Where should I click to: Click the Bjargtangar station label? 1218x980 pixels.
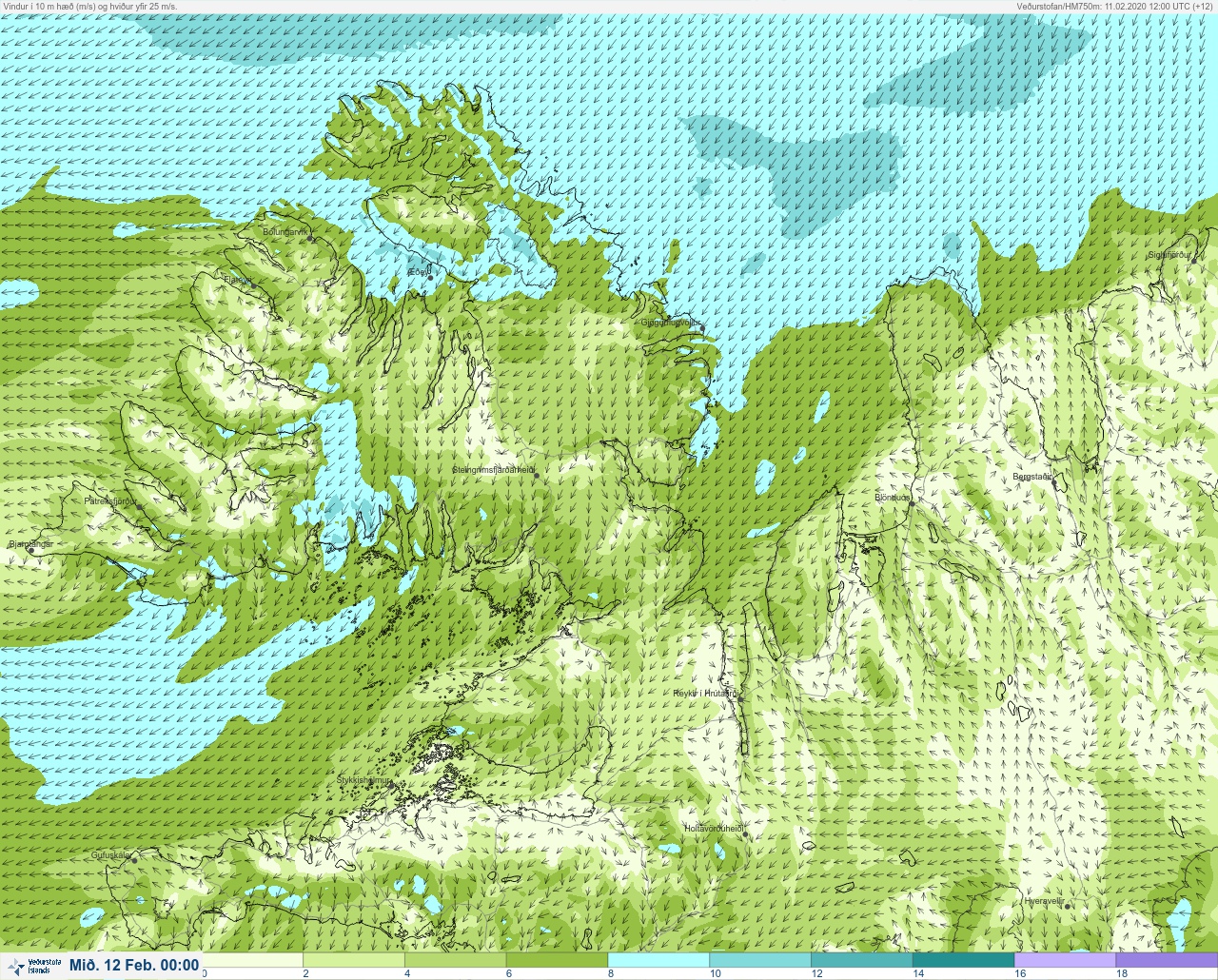click(30, 544)
